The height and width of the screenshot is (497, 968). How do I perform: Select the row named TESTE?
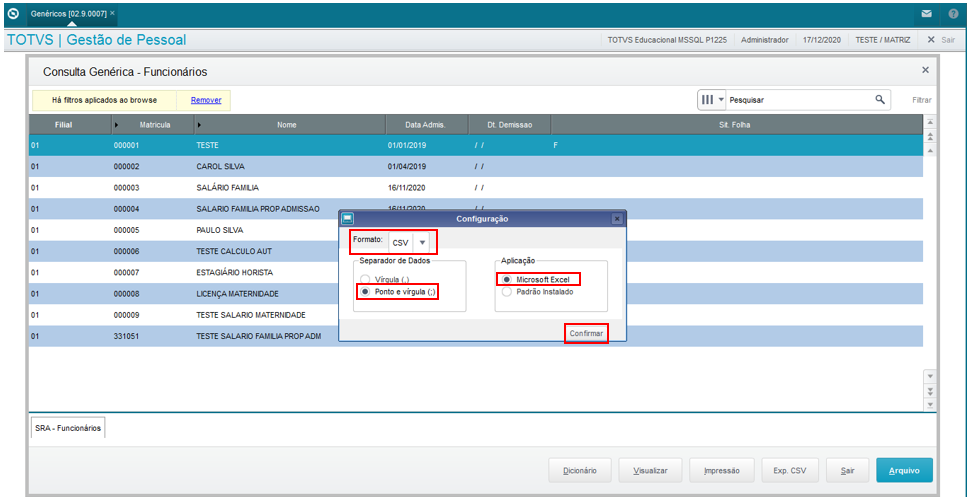point(476,146)
